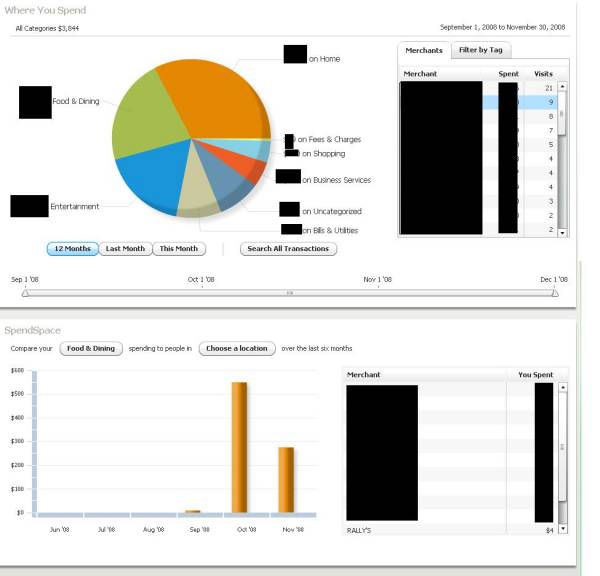Click scroll down arrow in SpendSpace merchant table

562,528
